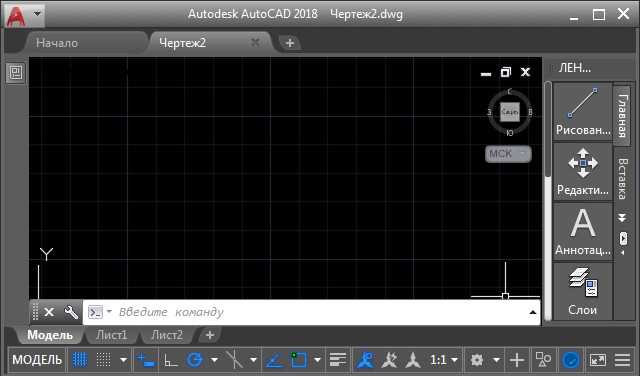Select the Чертеж2 drawing tab
The height and width of the screenshot is (376, 640).
tap(183, 43)
